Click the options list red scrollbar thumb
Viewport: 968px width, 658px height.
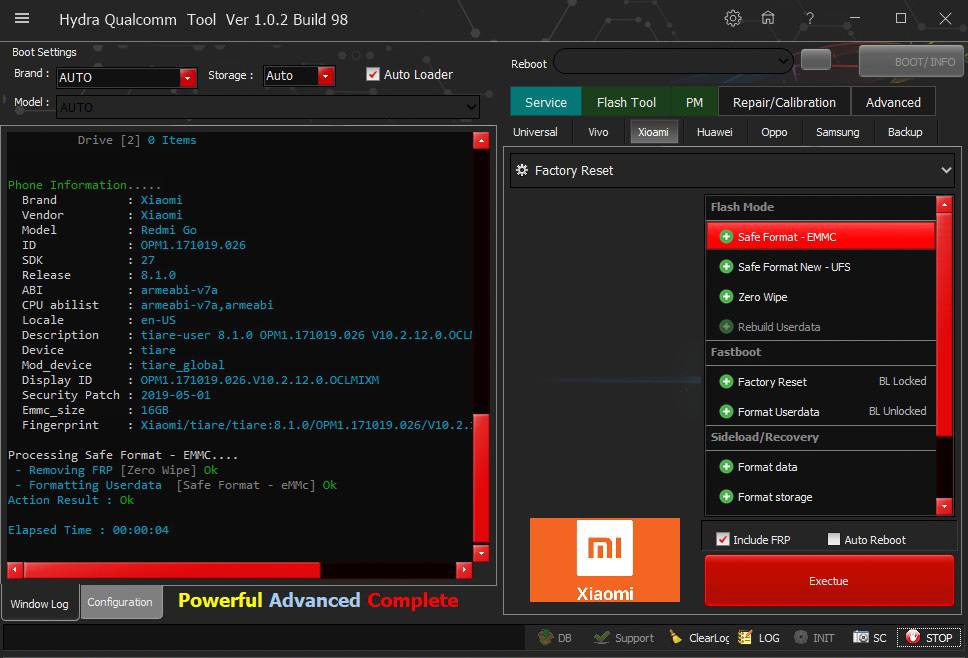click(x=944, y=324)
